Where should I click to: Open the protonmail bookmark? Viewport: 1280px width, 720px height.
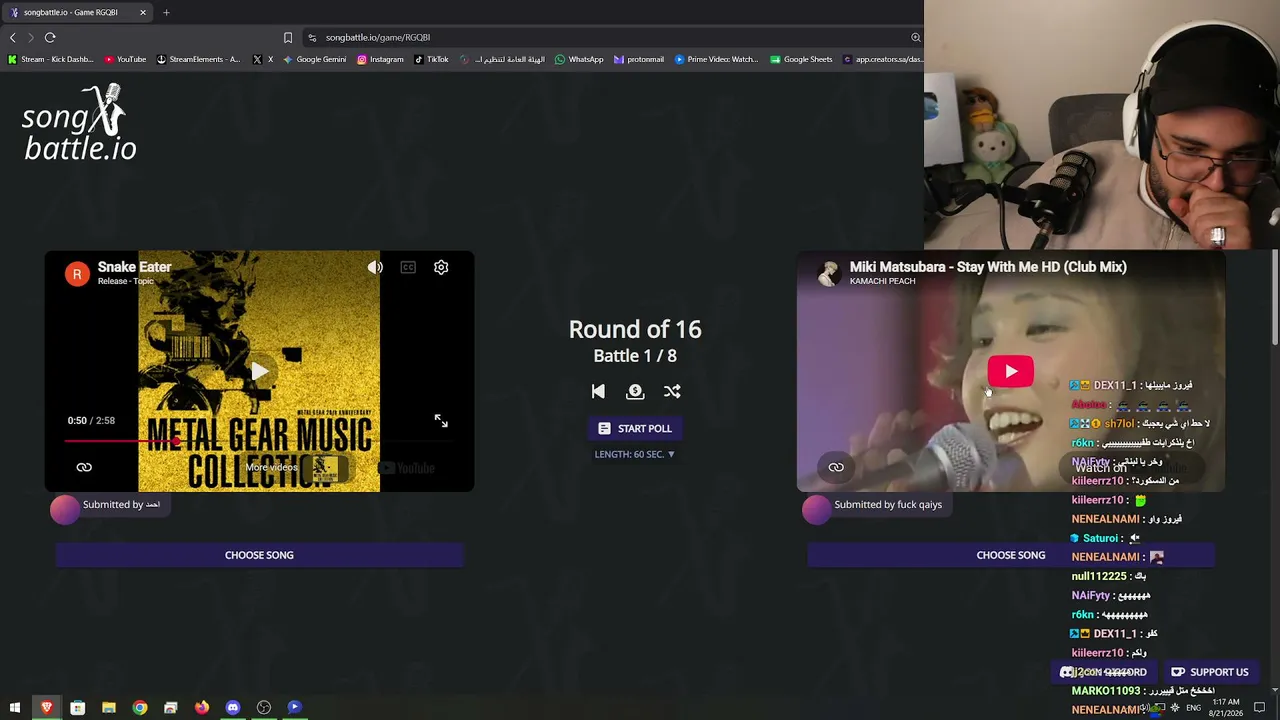638,59
